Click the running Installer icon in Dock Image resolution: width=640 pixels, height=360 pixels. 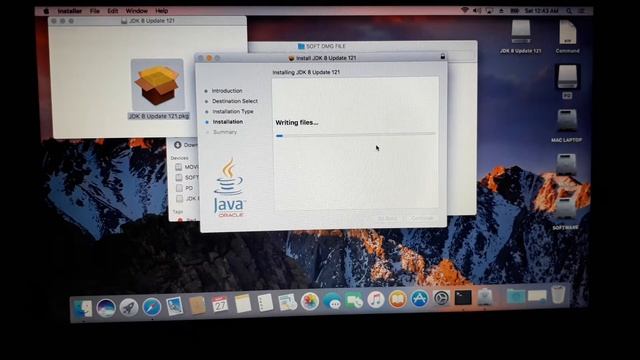pyautogui.click(x=485, y=297)
